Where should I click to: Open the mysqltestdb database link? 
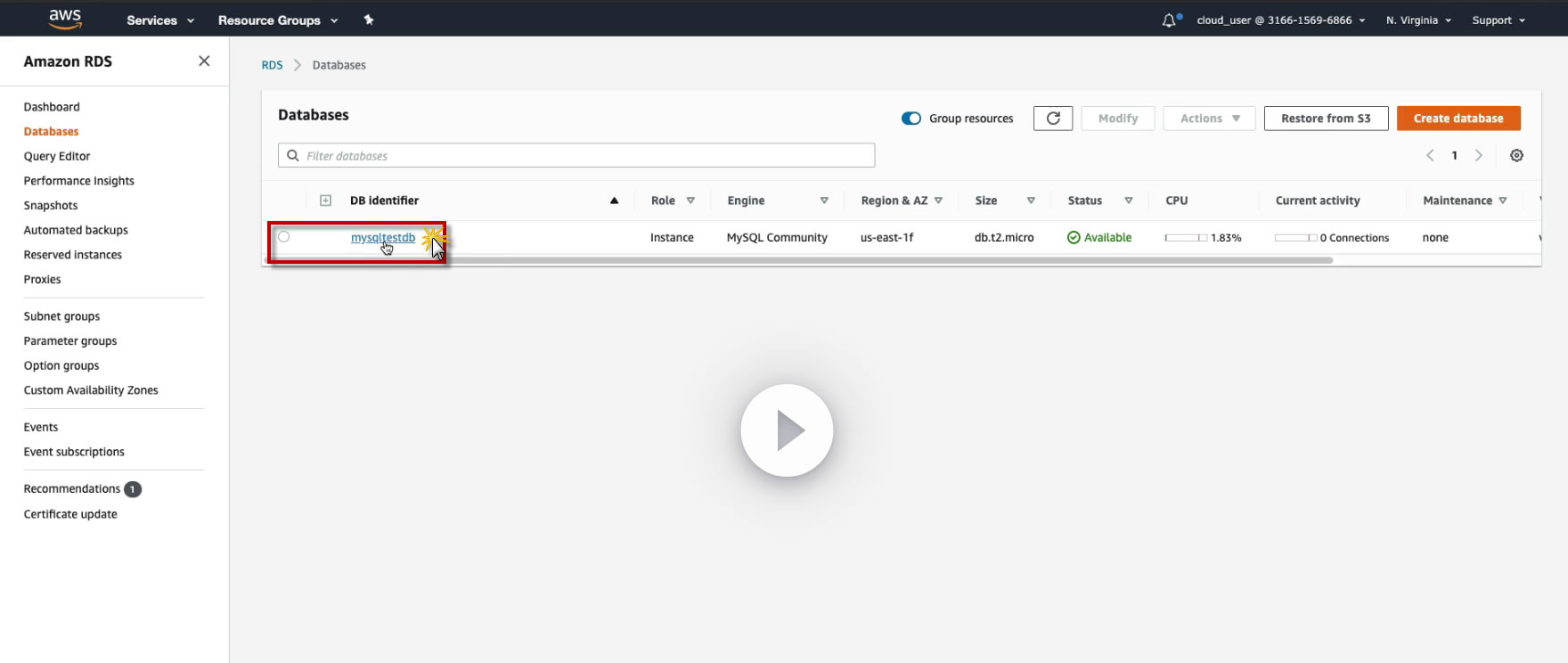383,238
